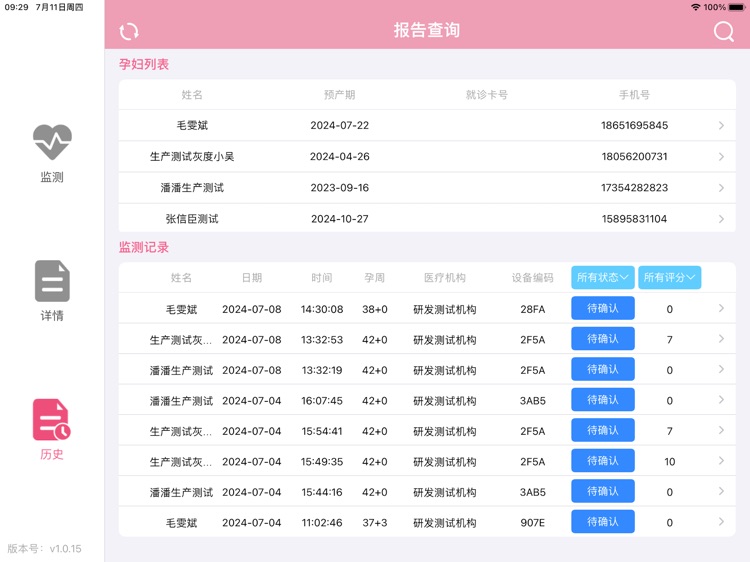The image size is (750, 562).
Task: Select the 孕妇列表 section heading
Action: (143, 64)
